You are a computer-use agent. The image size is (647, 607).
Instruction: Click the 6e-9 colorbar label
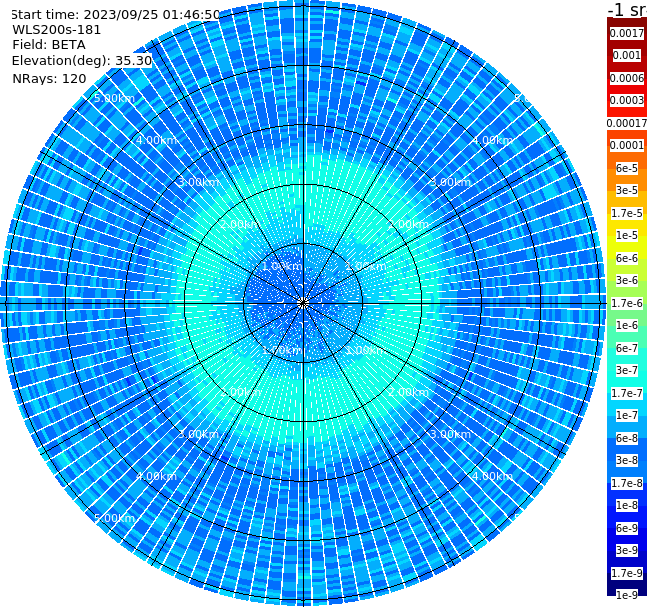tap(627, 528)
